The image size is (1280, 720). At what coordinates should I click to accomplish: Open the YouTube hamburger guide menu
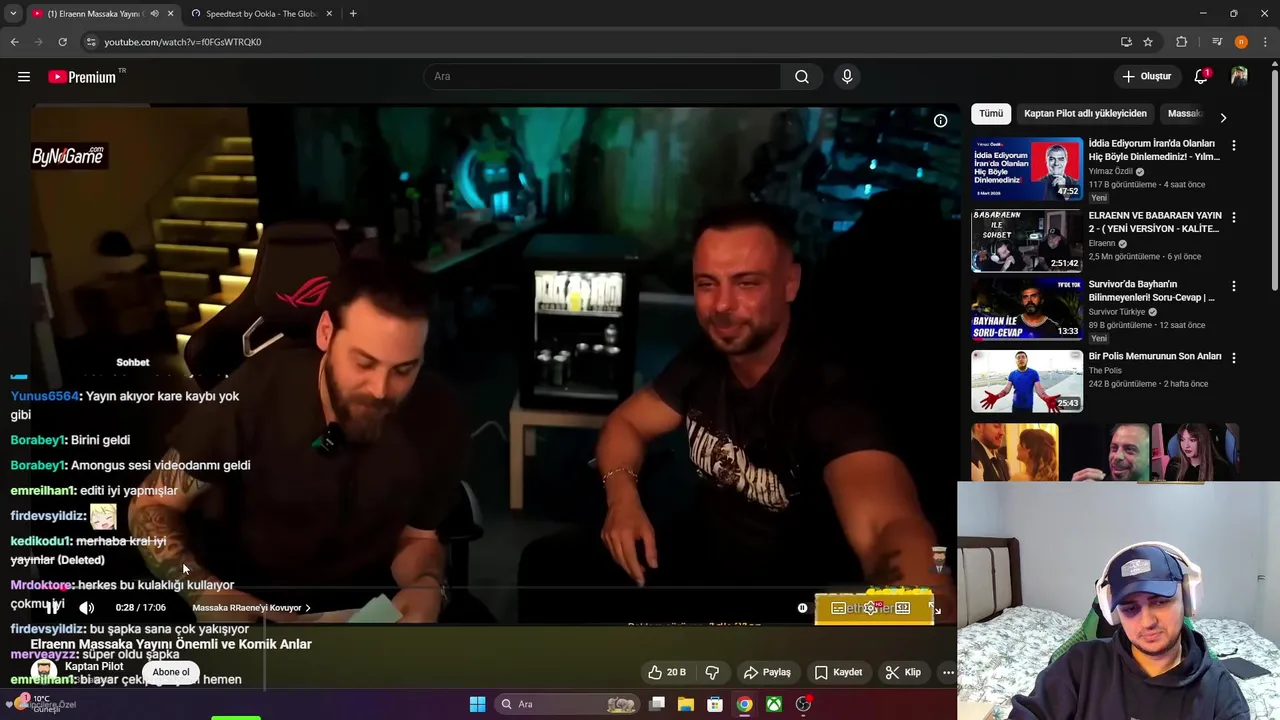(24, 77)
